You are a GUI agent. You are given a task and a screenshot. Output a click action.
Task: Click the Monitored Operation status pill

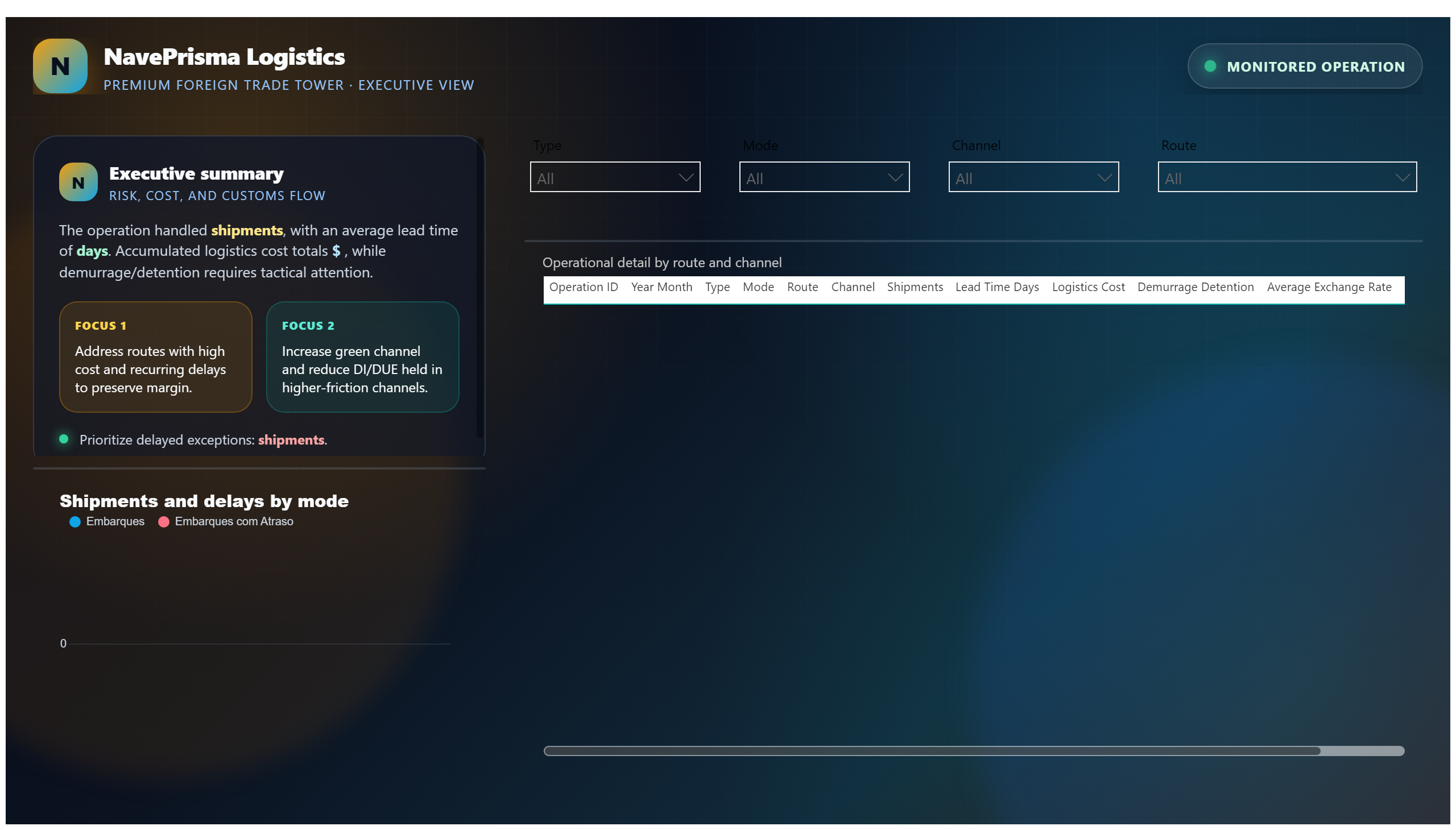pyautogui.click(x=1304, y=66)
